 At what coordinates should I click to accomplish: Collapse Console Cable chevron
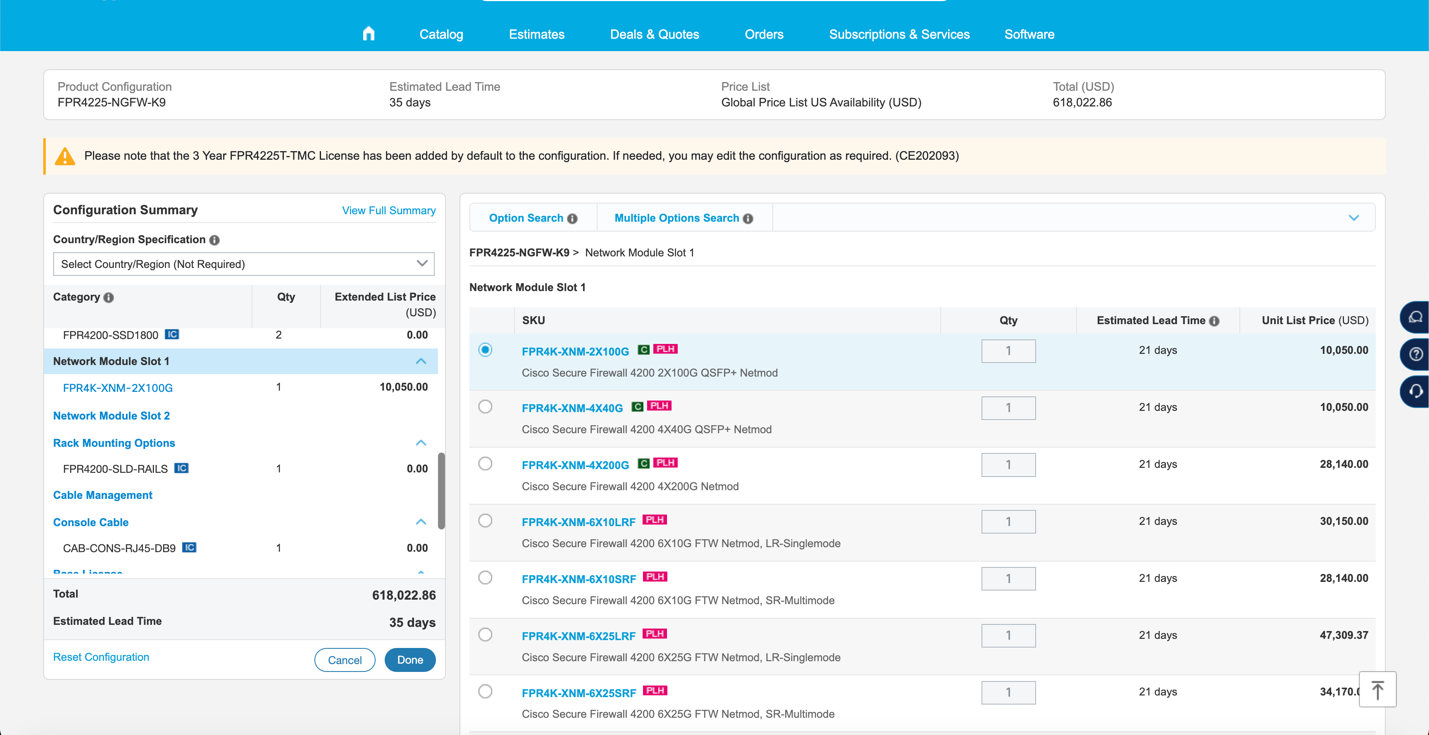(x=421, y=522)
